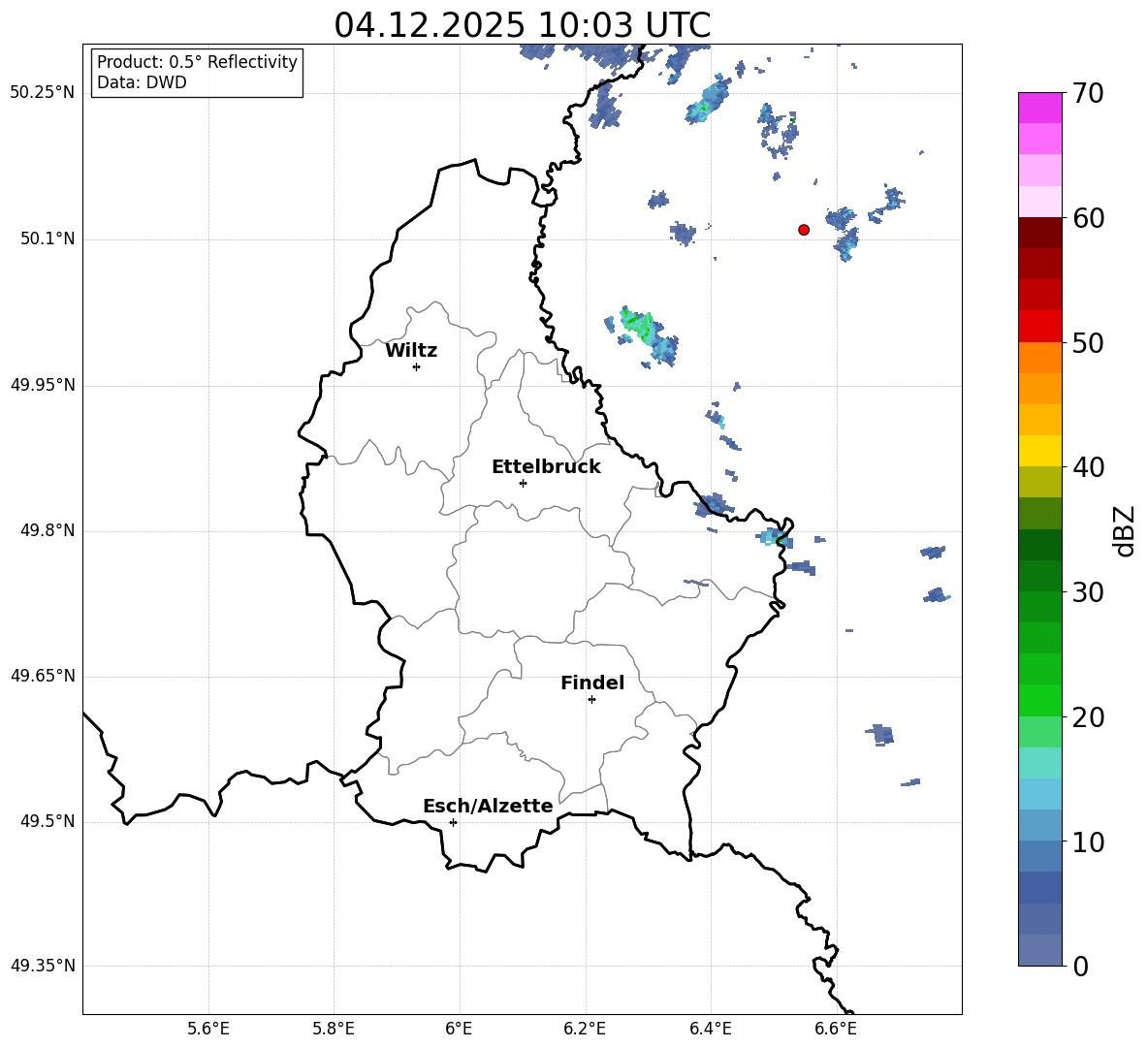This screenshot has width=1148, height=1048.
Task: Click the title text 04.12.2025 10:03 UTC
Action: click(522, 25)
